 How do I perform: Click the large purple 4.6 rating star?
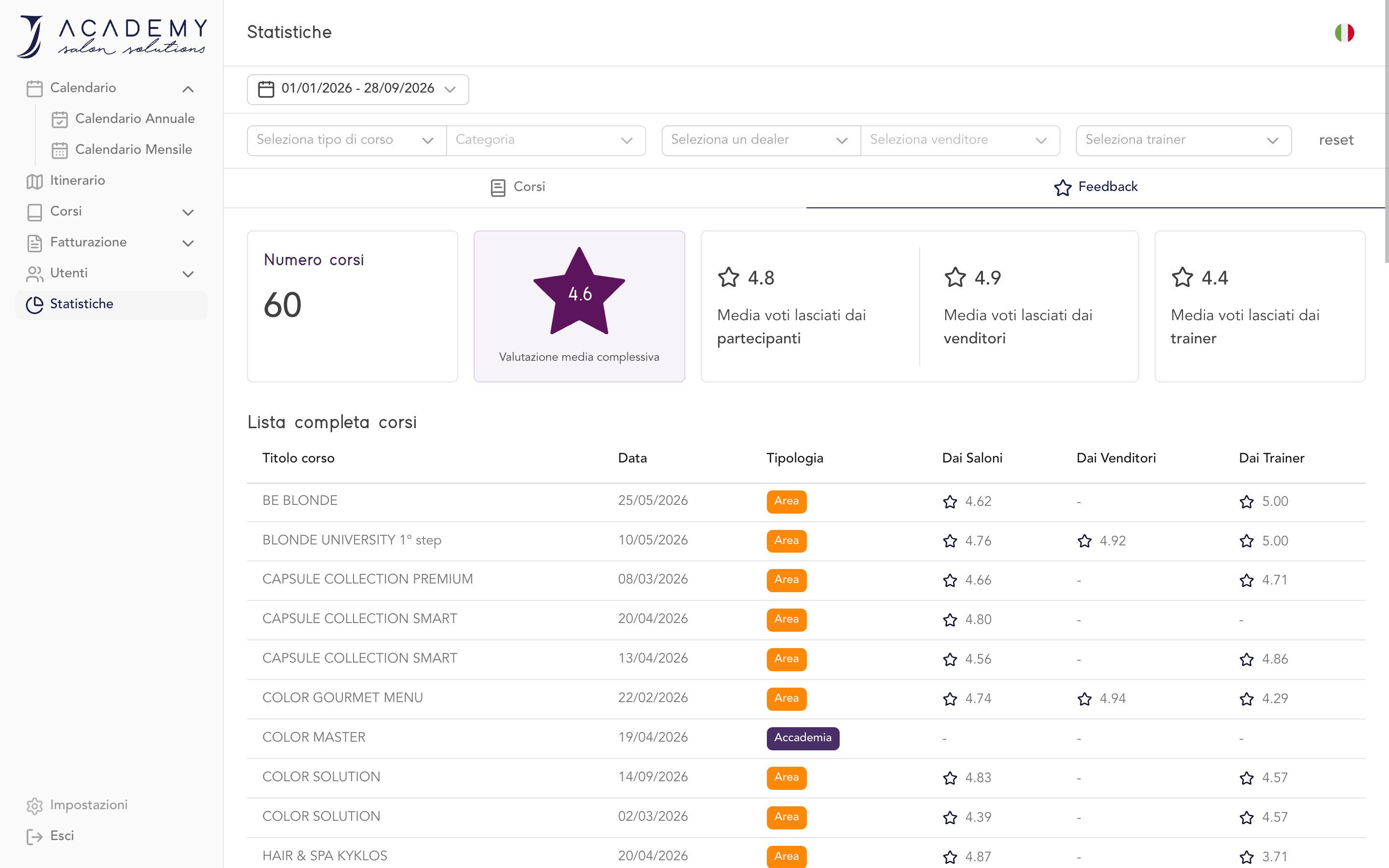579,291
